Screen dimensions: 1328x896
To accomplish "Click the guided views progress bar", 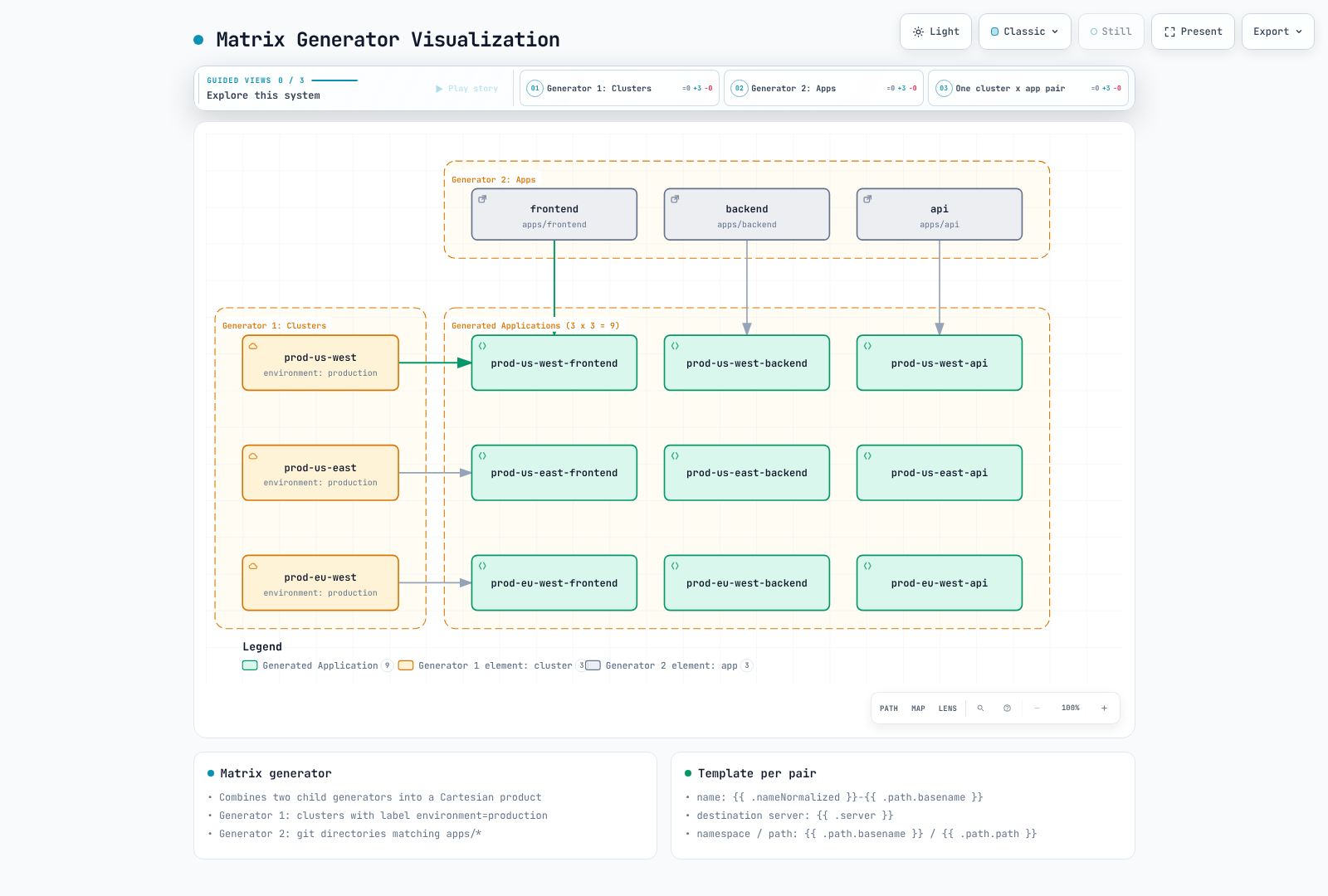I will click(334, 80).
